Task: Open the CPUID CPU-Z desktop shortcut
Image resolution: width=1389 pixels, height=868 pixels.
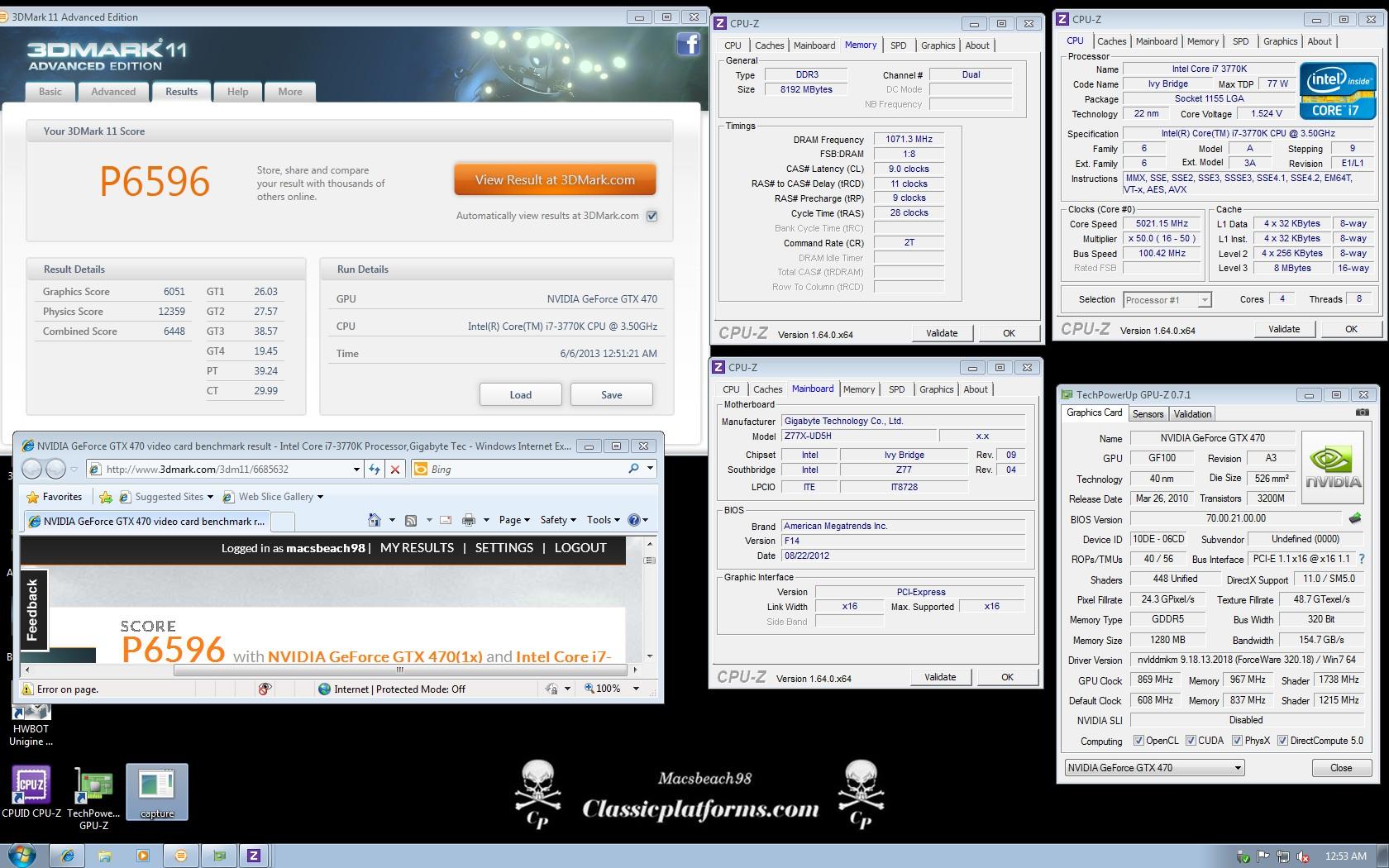Action: click(31, 792)
